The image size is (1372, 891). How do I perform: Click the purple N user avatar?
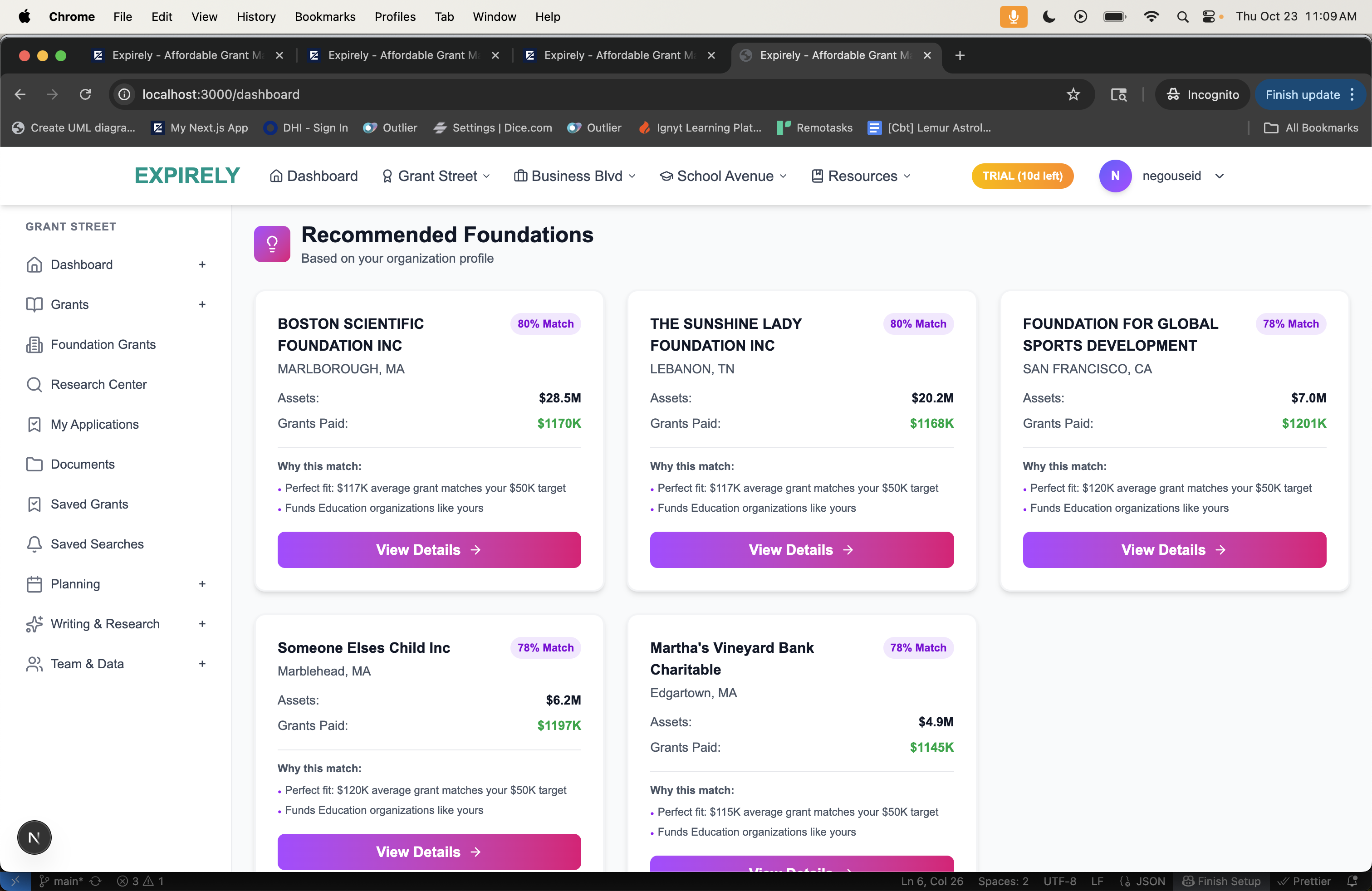[1115, 176]
